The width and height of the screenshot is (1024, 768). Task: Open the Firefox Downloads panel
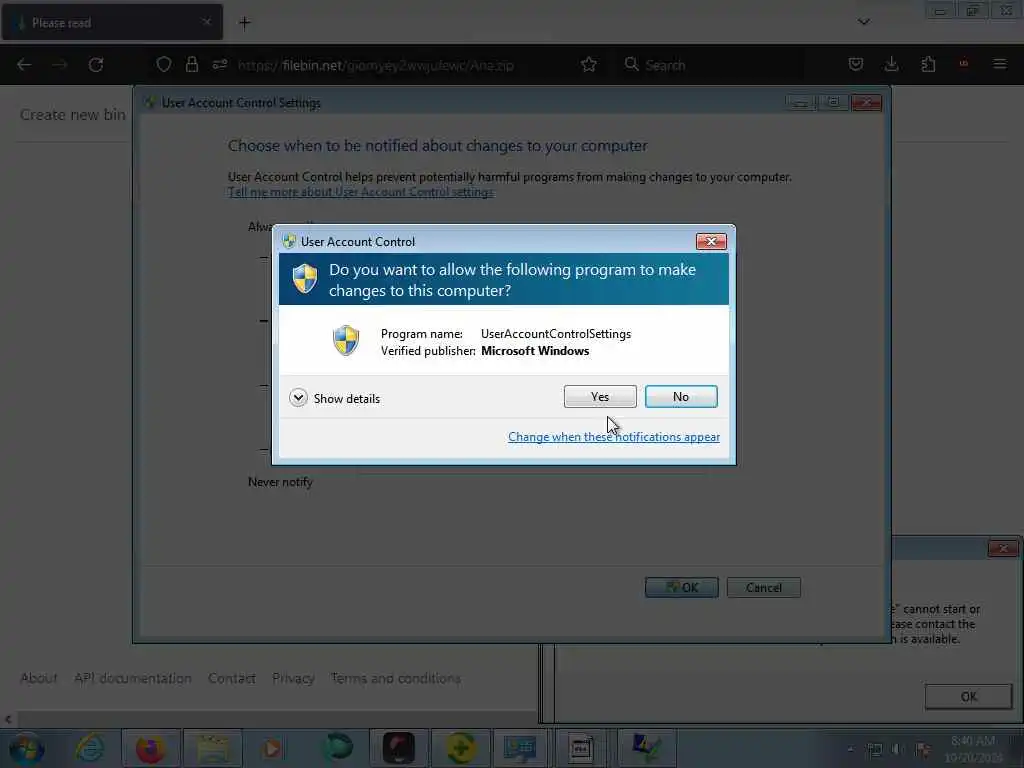tap(891, 64)
